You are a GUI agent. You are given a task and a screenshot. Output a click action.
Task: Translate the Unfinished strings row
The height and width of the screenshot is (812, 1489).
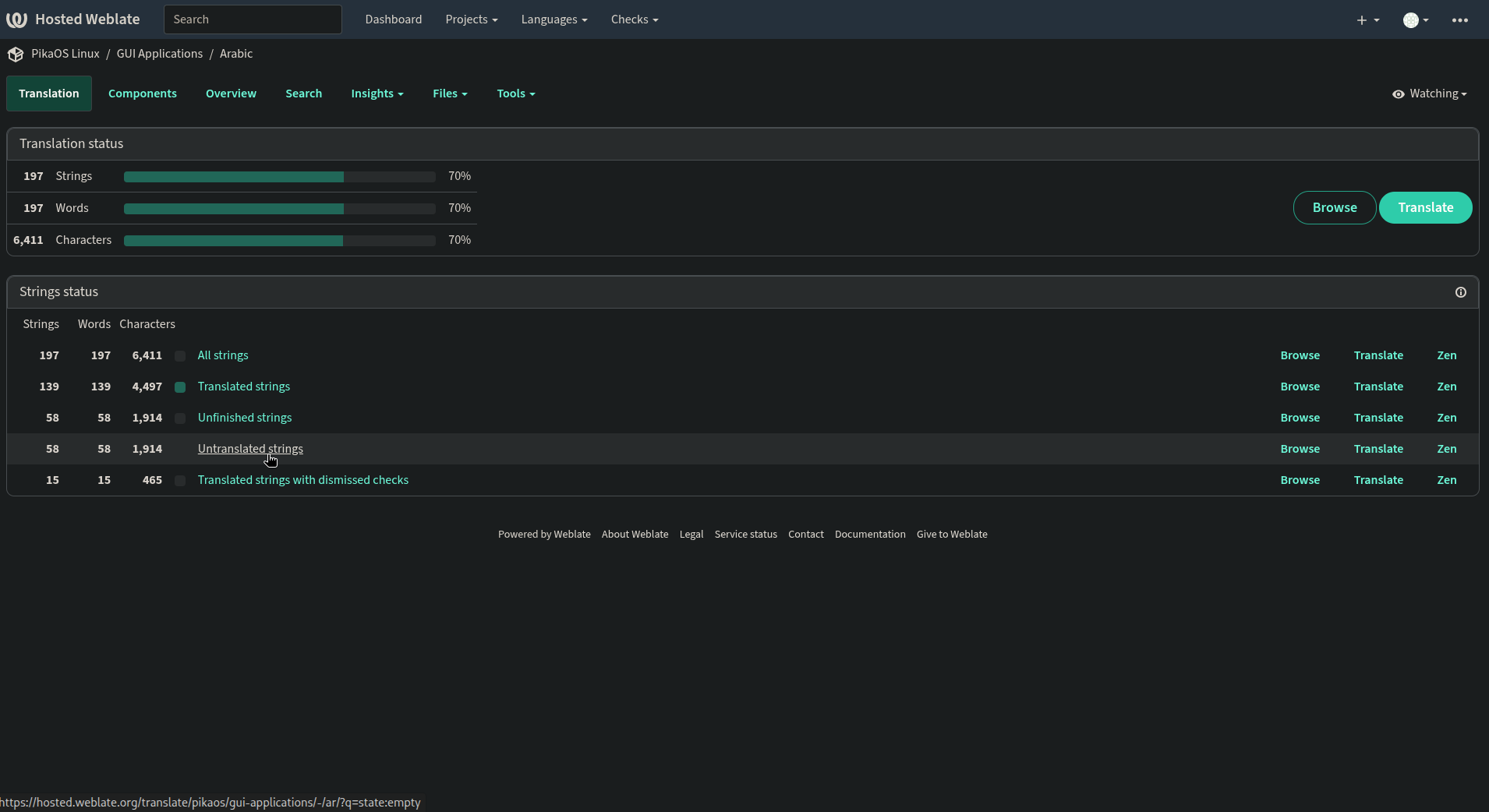point(1378,418)
